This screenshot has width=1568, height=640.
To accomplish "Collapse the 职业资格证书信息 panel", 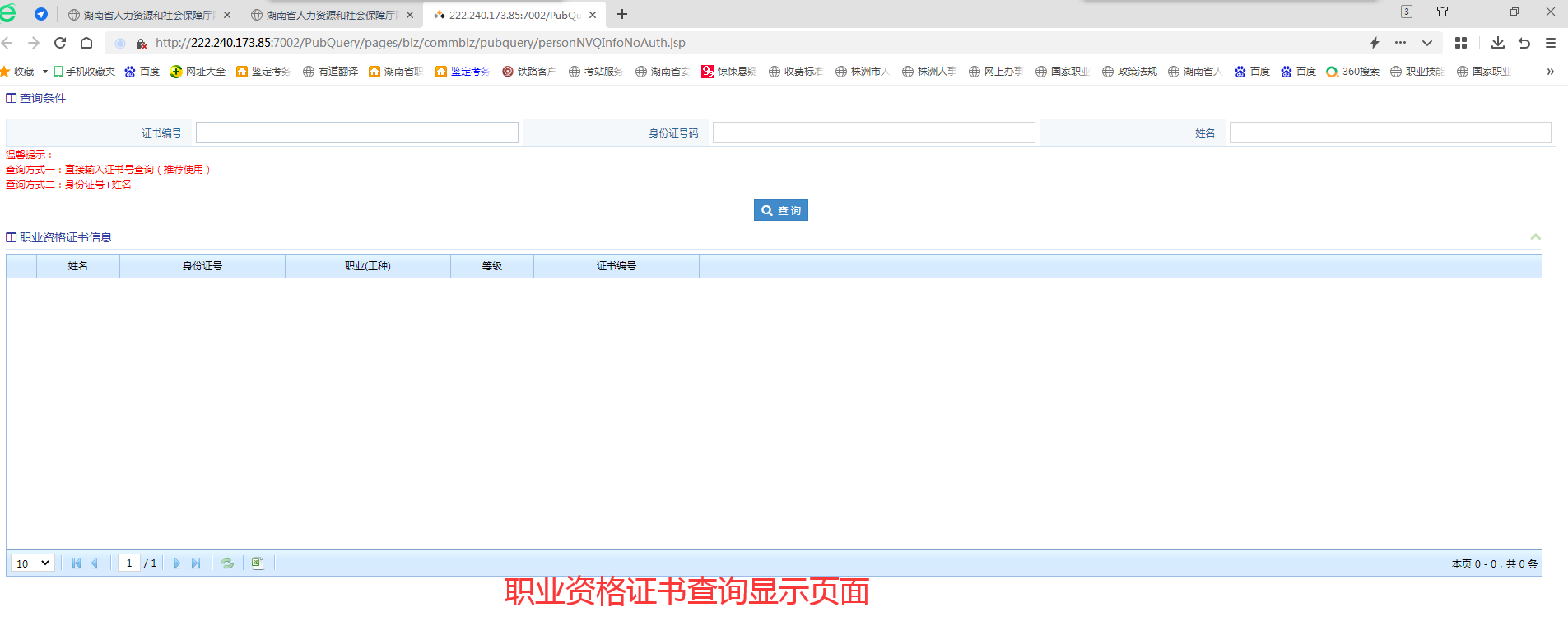I will [1535, 237].
